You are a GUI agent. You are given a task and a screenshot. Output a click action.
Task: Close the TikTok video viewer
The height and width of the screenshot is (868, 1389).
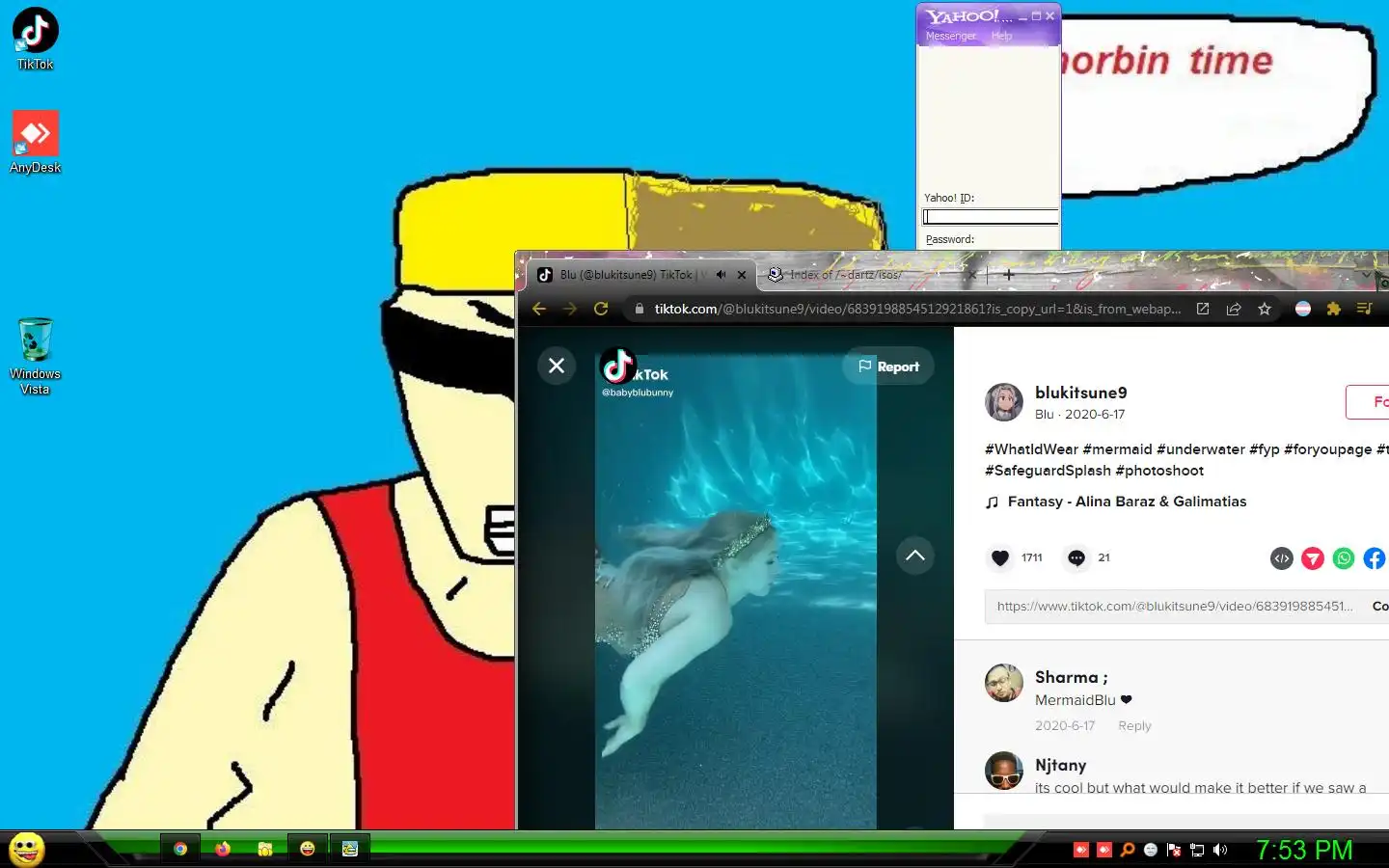[557, 366]
